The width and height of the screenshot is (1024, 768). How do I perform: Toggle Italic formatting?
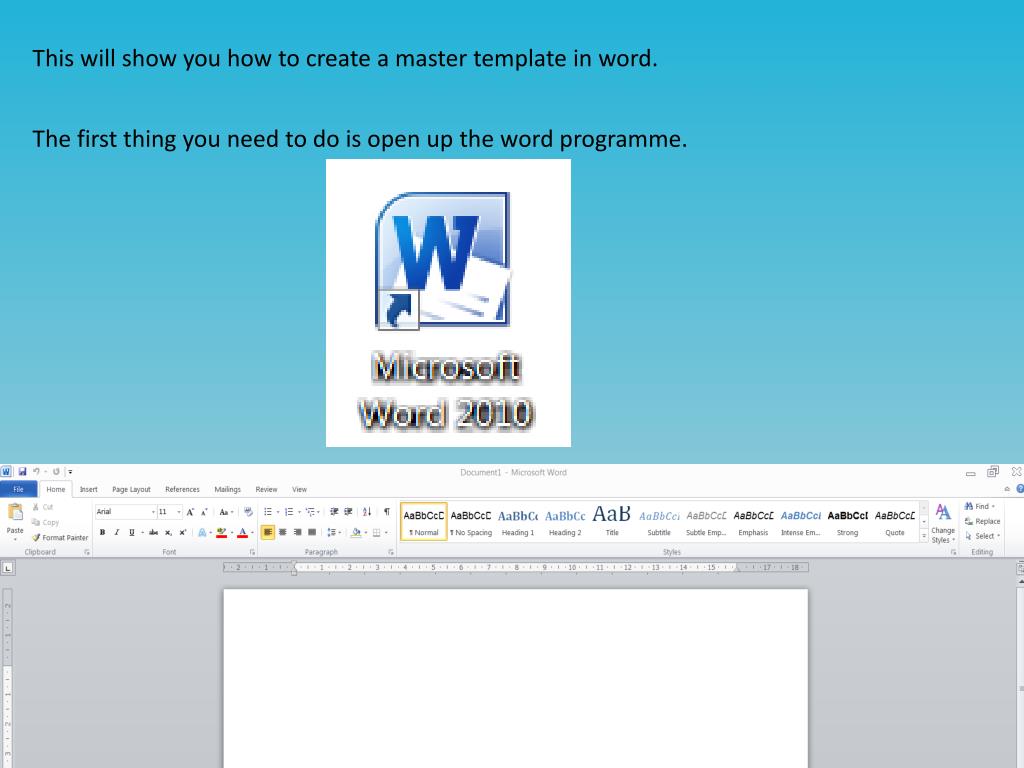(117, 532)
